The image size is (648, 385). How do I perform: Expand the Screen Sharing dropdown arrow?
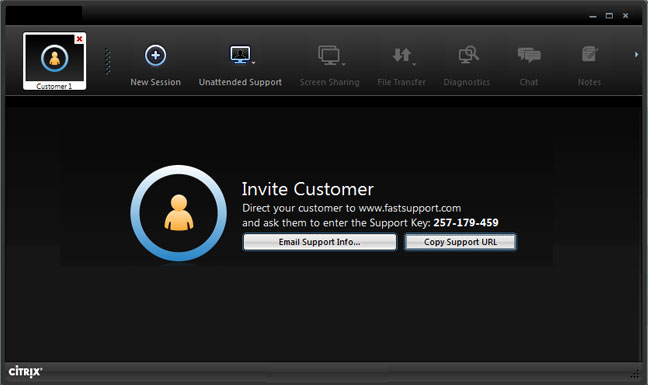[343, 64]
